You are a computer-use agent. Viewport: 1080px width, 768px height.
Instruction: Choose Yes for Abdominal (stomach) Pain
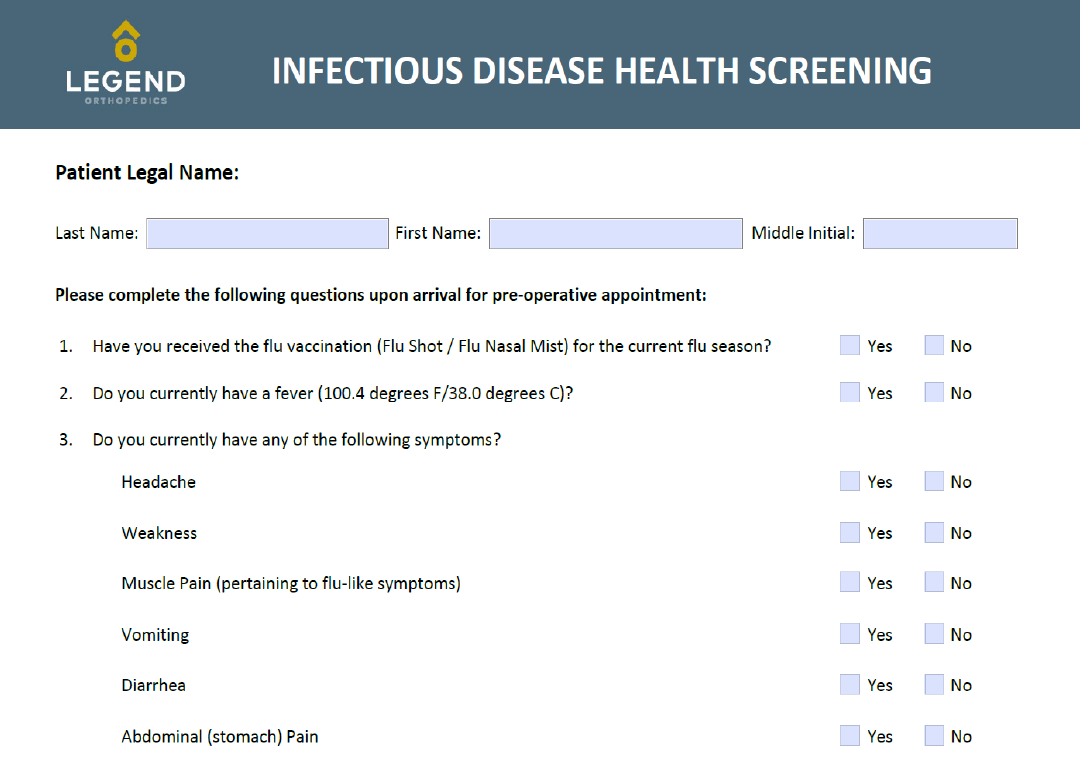[x=850, y=736]
